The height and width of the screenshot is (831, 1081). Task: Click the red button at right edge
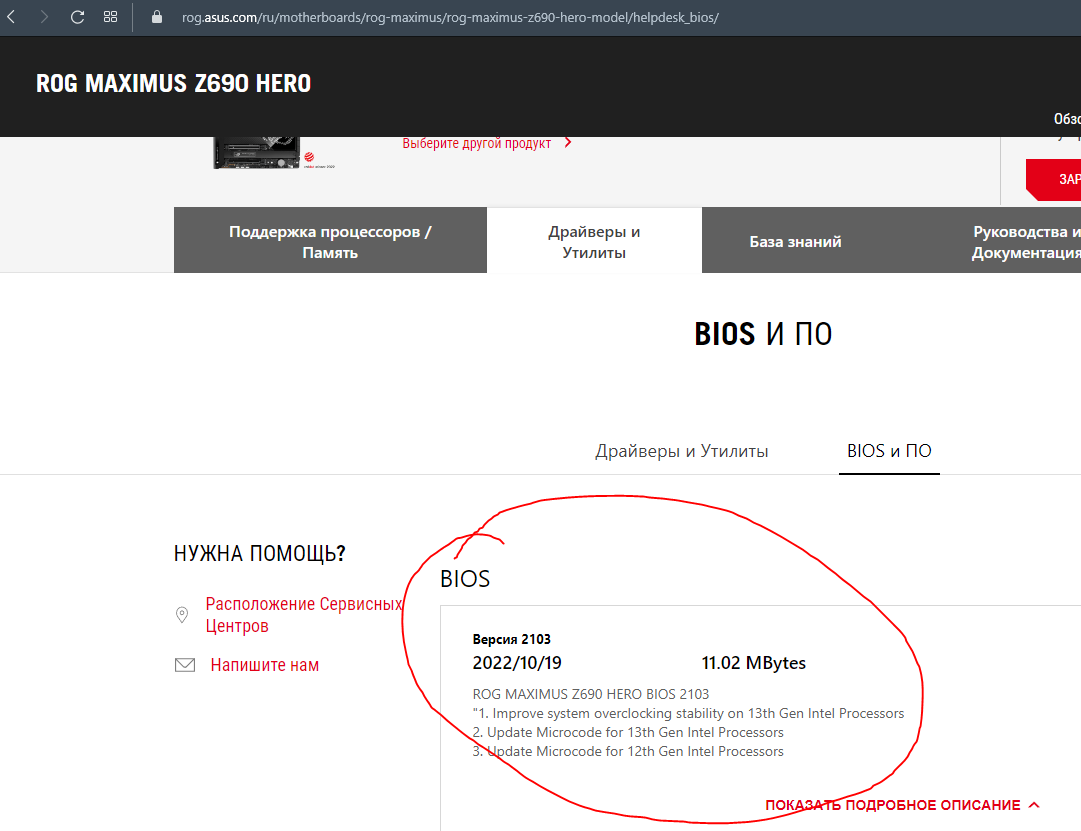point(1053,180)
